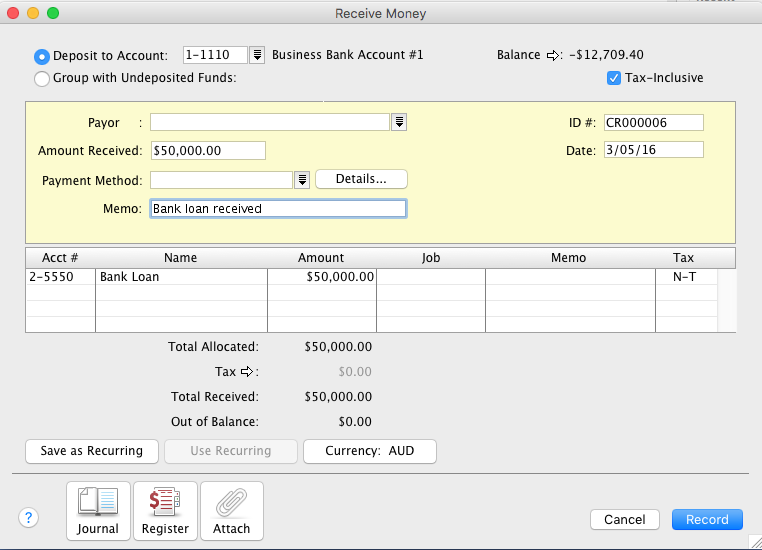Select Deposit to Account radio button
This screenshot has width=762, height=550.
[43, 56]
